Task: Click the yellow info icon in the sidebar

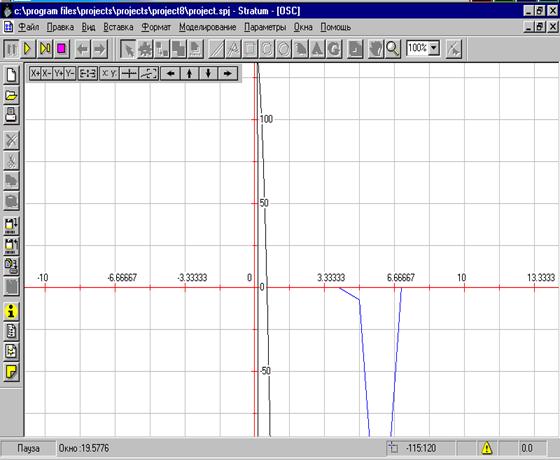Action: point(11,311)
